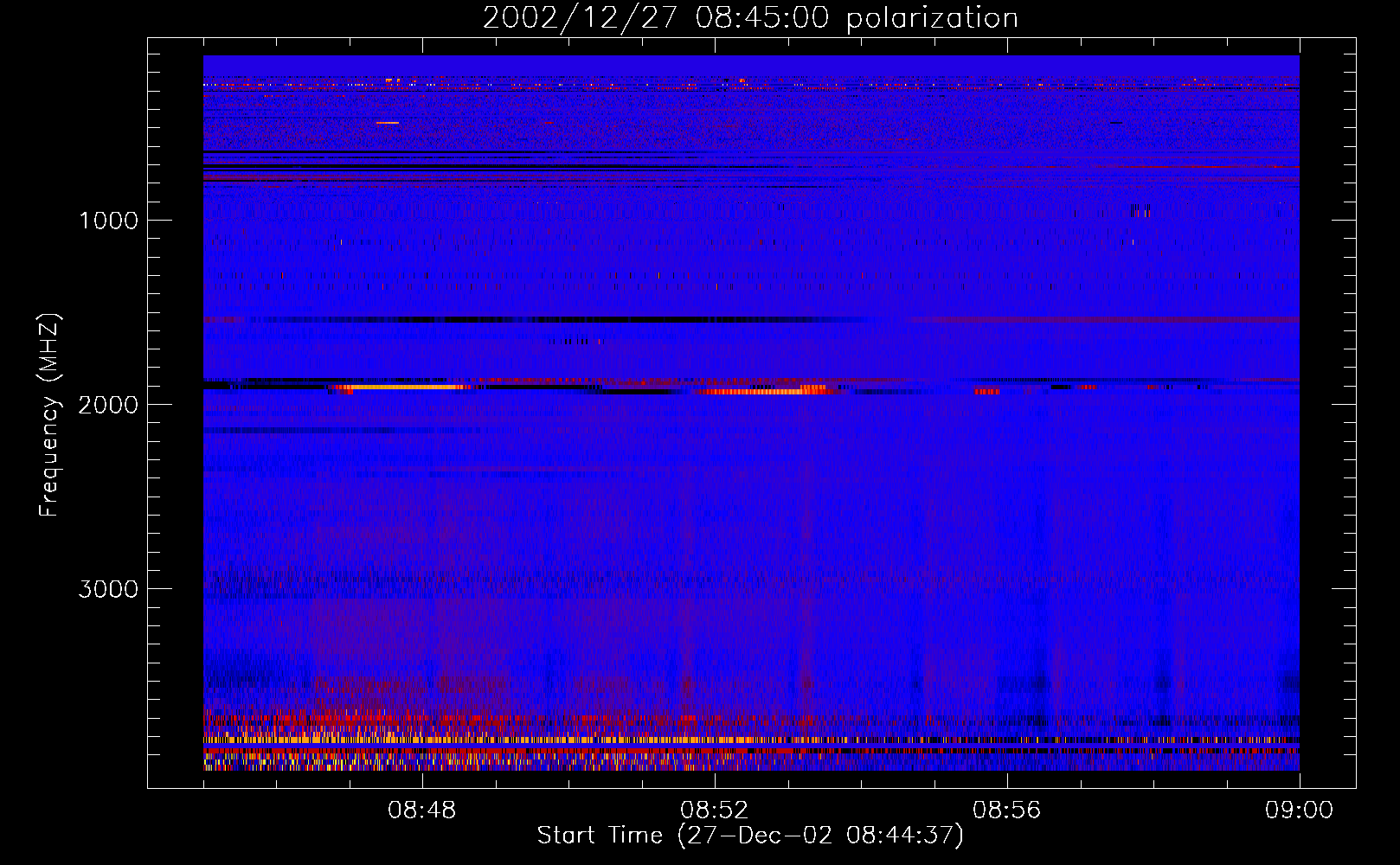Click the 08:48 time tick label
This screenshot has height=865, width=1400.
(422, 811)
